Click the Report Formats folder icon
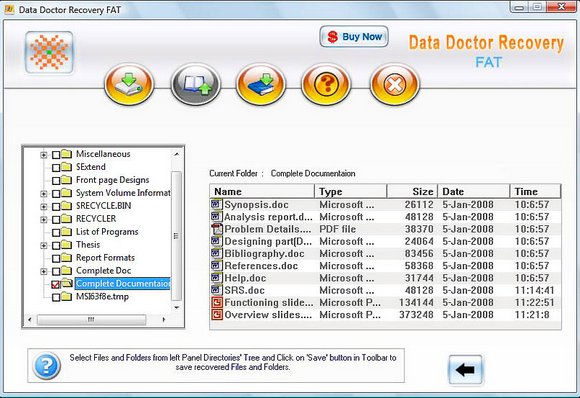 click(x=67, y=257)
